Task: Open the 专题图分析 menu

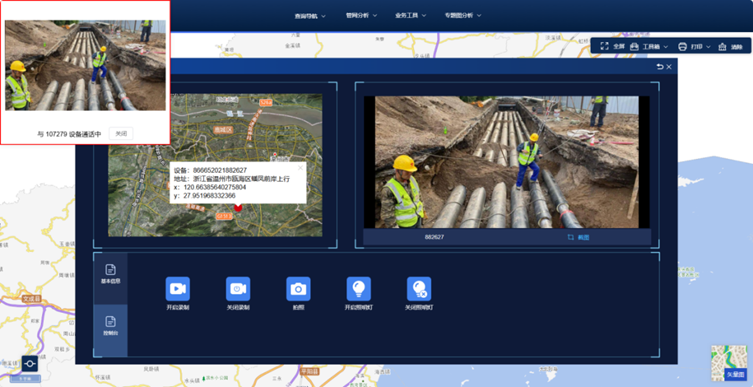Action: click(463, 15)
